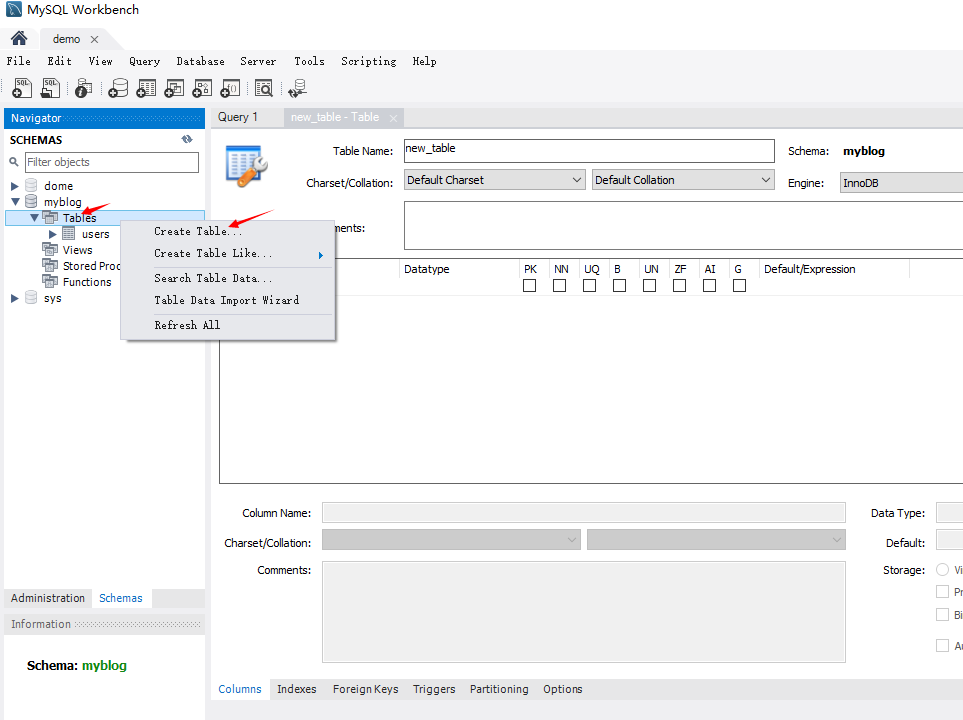Click the Filter objects search field

[112, 162]
